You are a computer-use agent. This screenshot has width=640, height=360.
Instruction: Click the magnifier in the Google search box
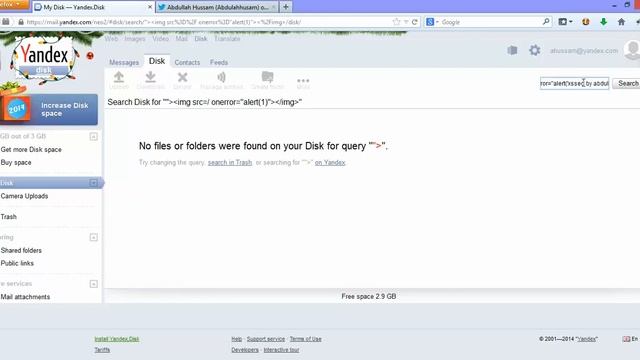[x=546, y=22]
